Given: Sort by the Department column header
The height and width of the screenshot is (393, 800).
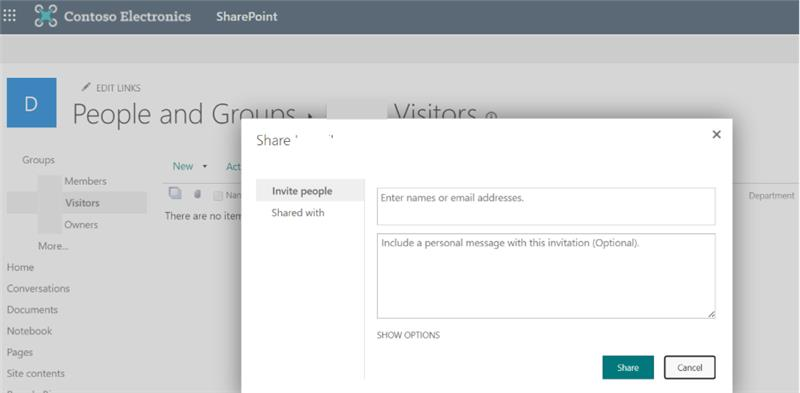Looking at the screenshot, I should tap(771, 195).
